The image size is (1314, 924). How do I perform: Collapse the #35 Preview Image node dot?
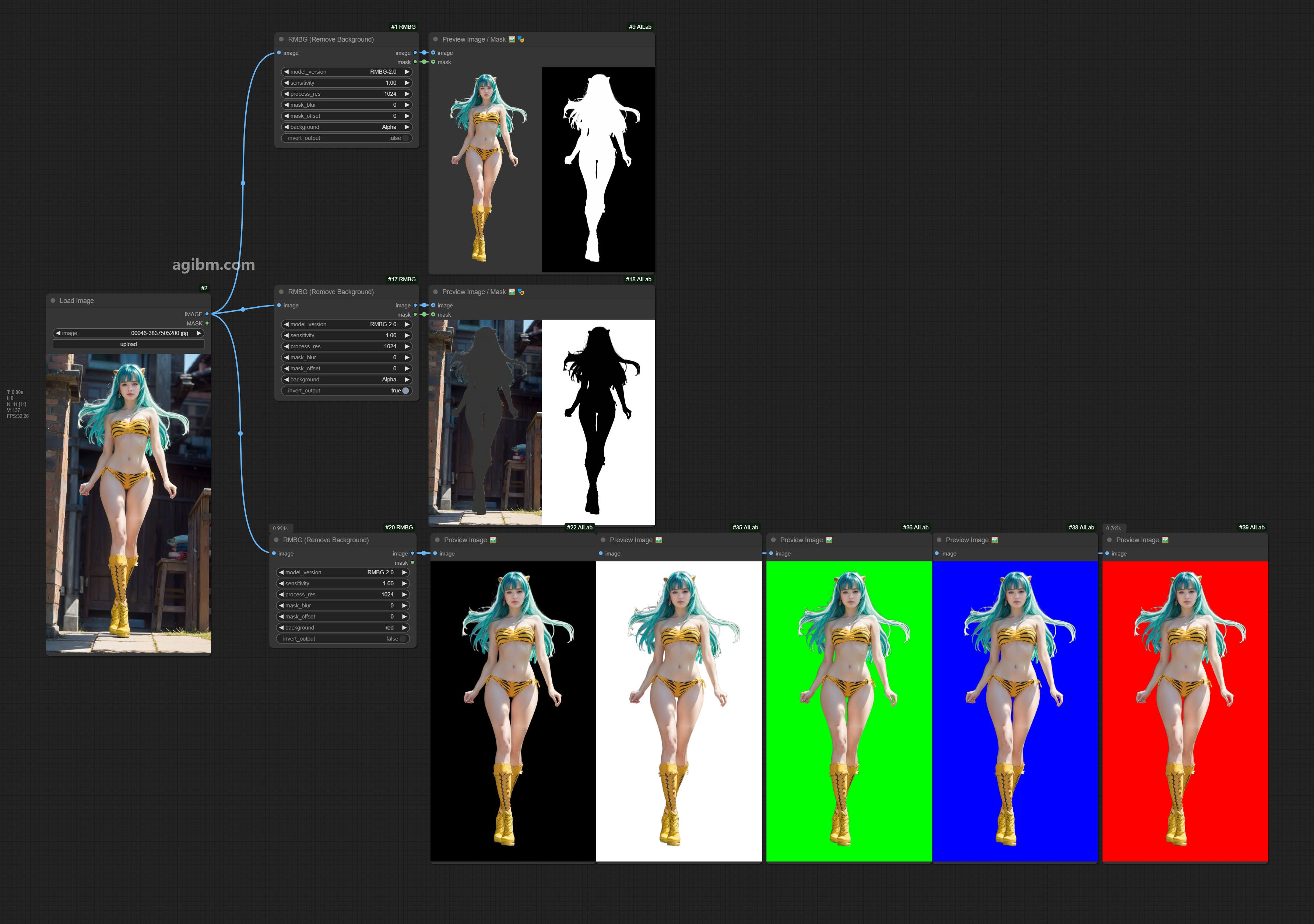pyautogui.click(x=602, y=540)
